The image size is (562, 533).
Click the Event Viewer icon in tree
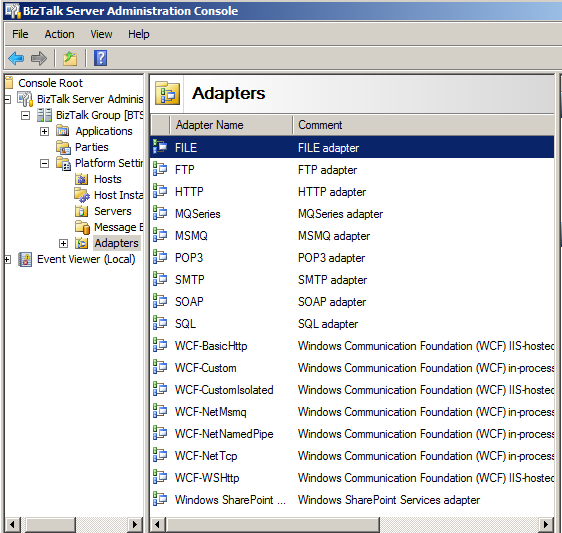25,259
